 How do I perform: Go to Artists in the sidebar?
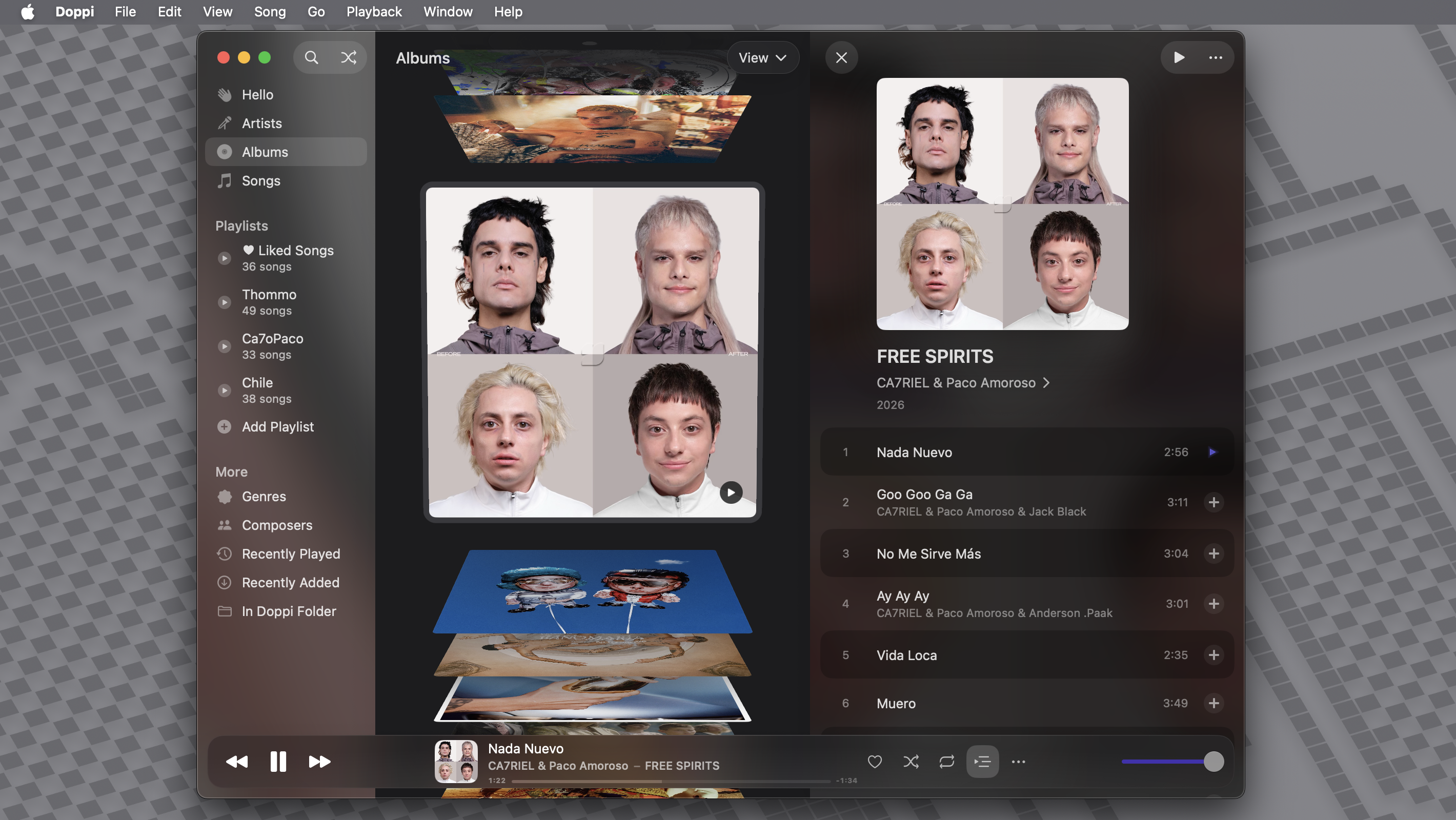click(286, 123)
